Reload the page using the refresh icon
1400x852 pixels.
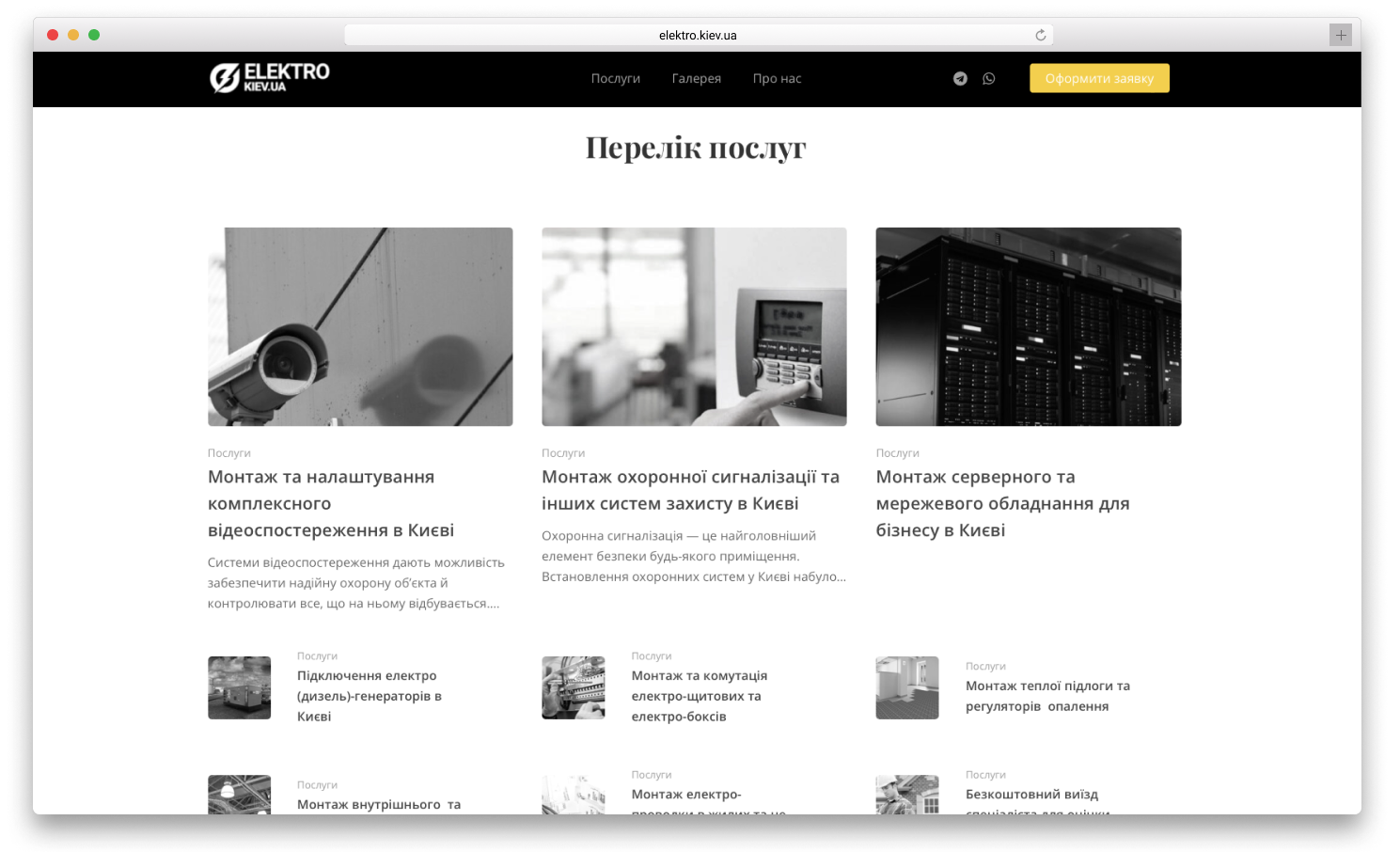[x=1040, y=36]
